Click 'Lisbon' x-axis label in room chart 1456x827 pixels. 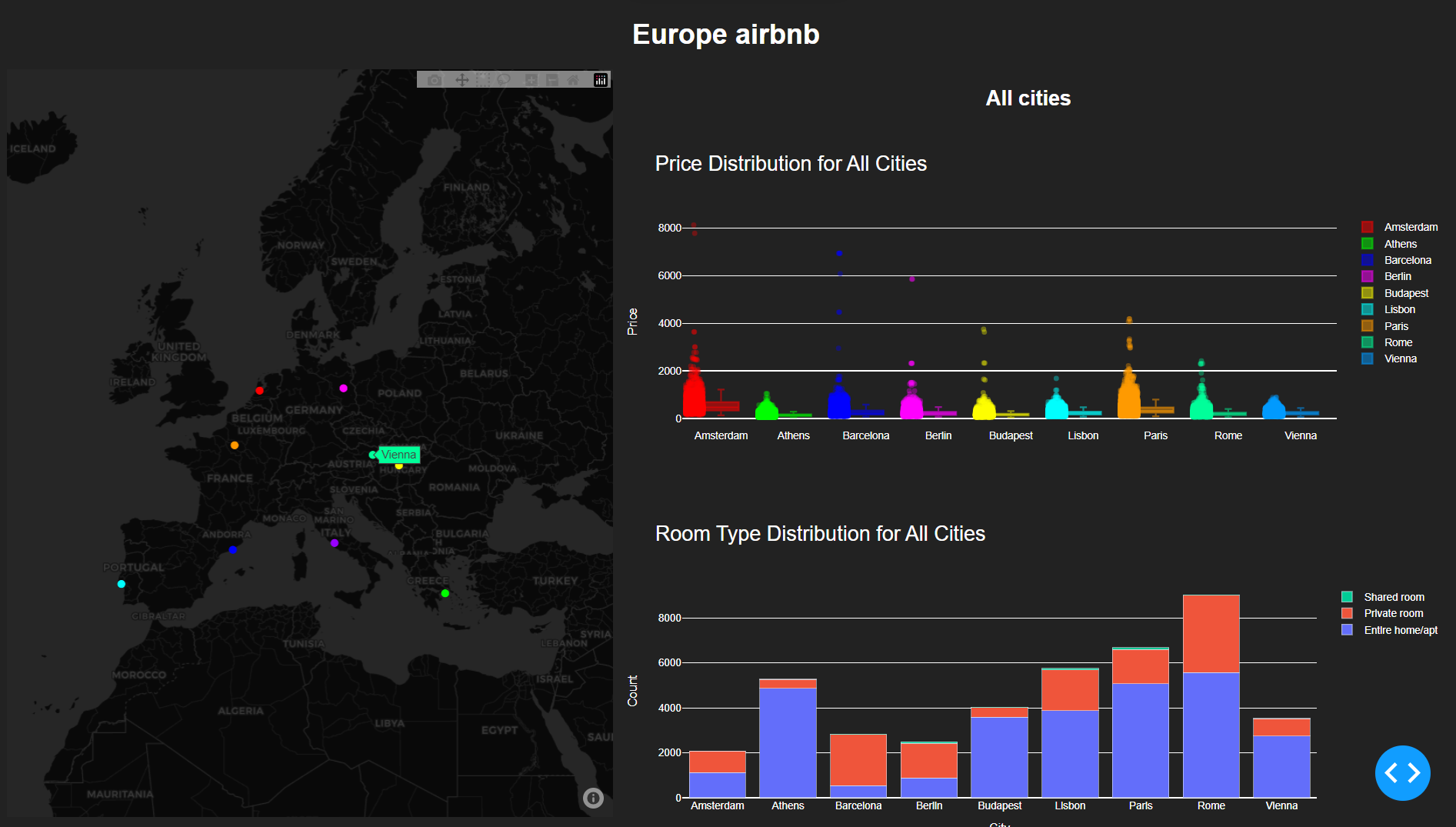(x=1070, y=805)
